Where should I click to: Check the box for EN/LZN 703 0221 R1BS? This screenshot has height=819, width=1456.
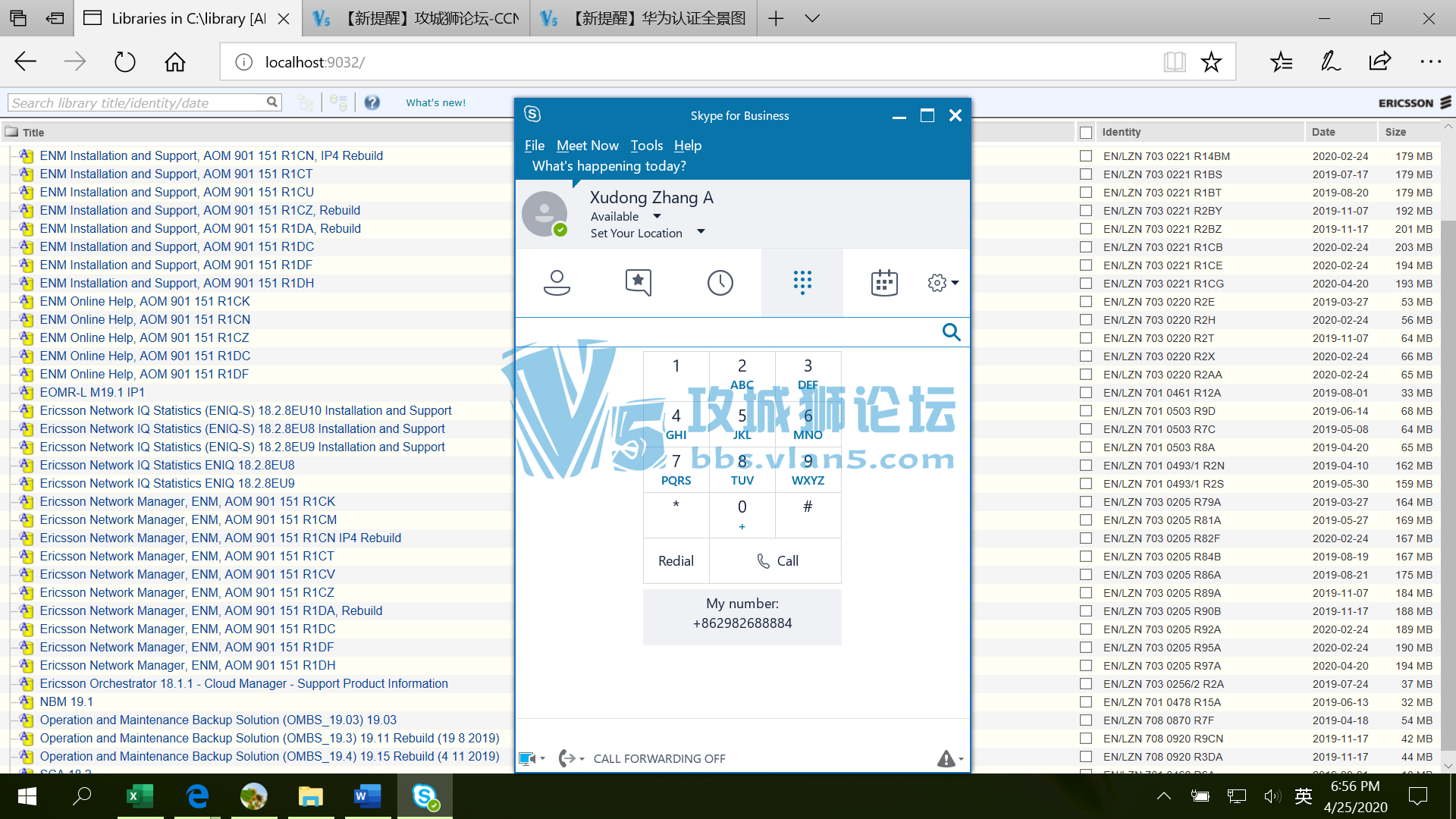[x=1086, y=174]
